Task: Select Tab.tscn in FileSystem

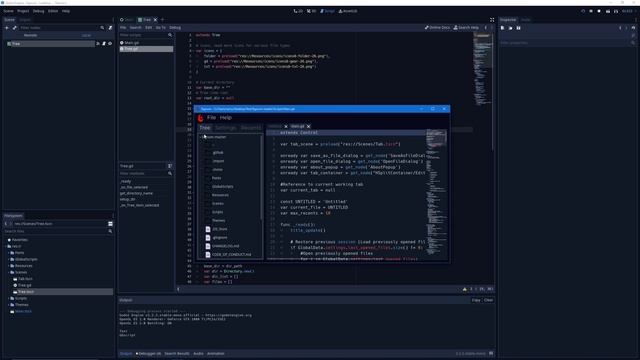Action: click(x=25, y=279)
